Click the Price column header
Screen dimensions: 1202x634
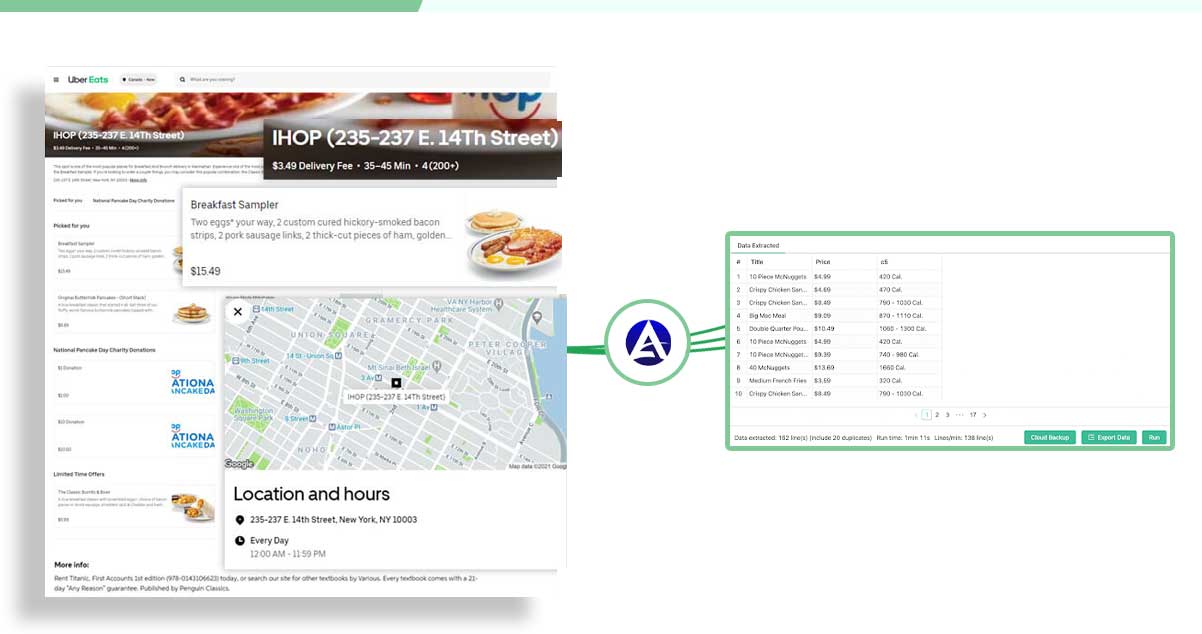pos(822,262)
